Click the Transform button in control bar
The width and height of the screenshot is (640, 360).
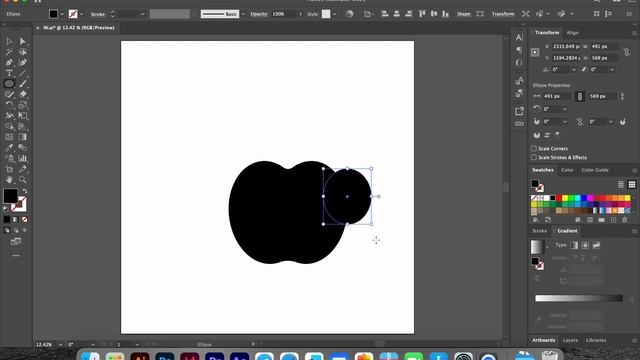click(503, 14)
